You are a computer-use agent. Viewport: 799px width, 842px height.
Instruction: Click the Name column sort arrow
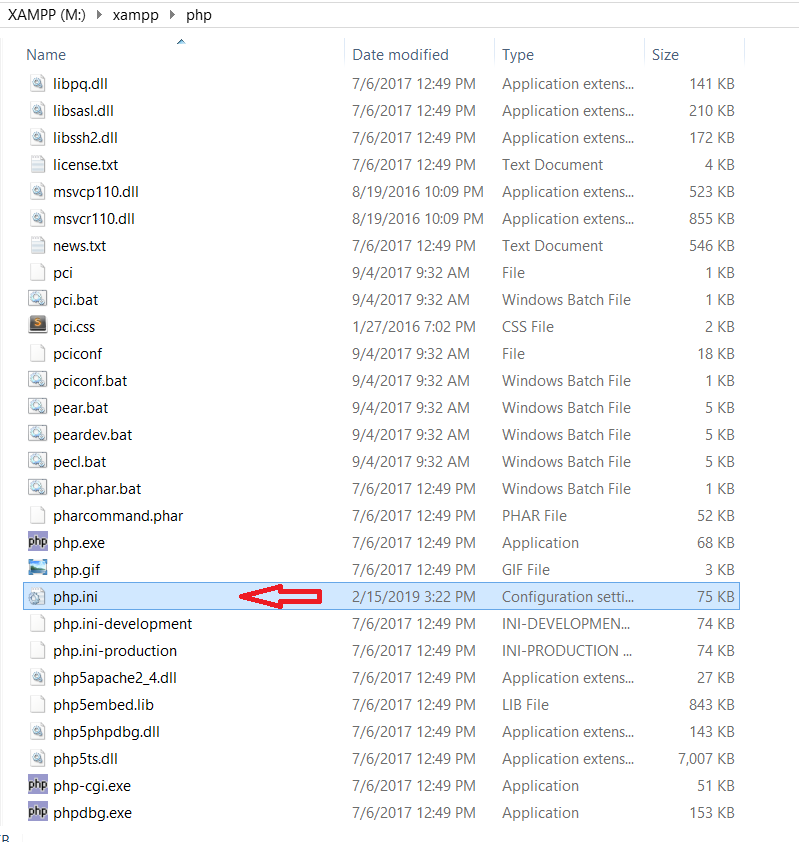tap(181, 41)
